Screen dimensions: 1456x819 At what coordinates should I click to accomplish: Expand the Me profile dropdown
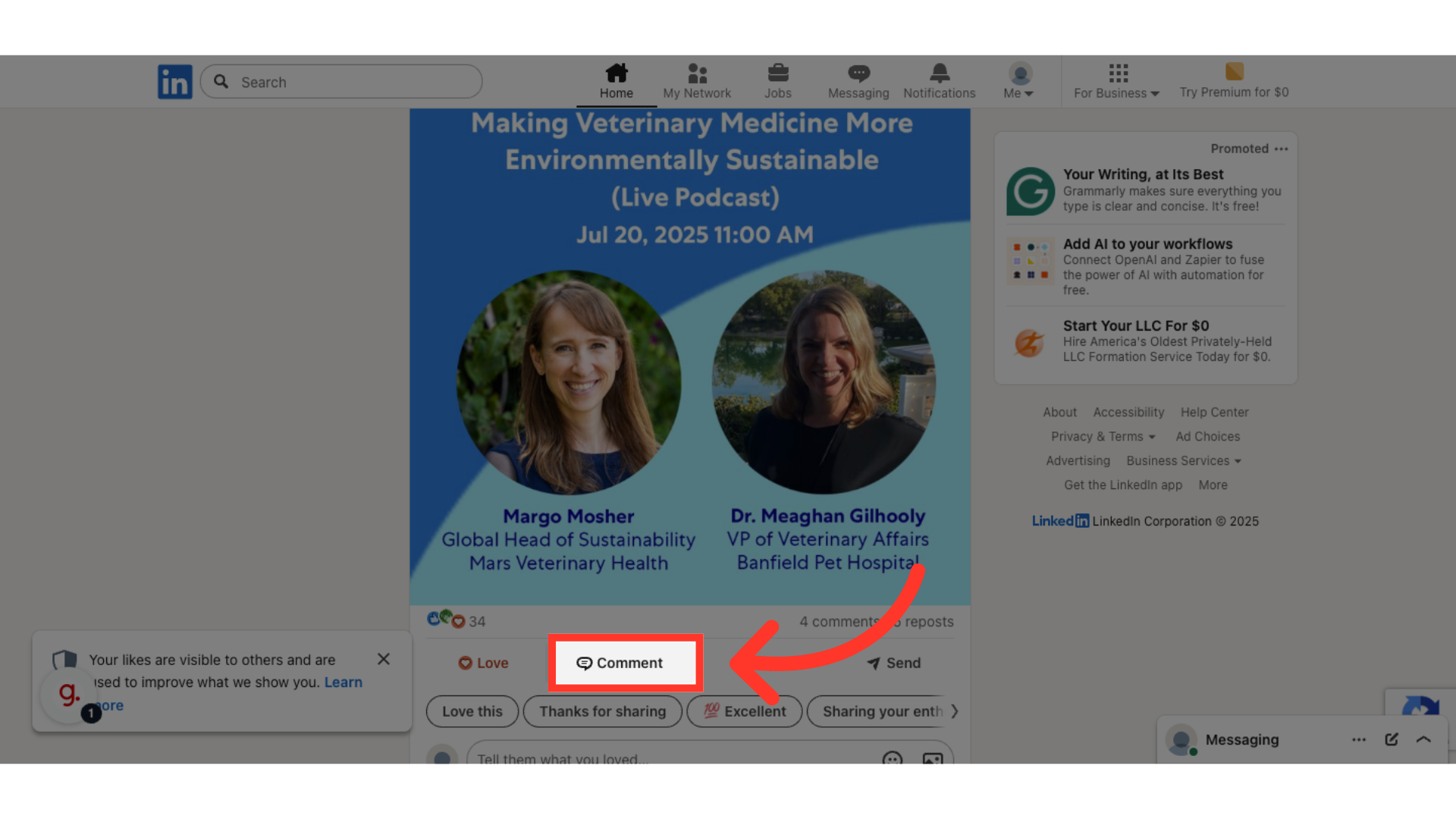click(x=1018, y=81)
